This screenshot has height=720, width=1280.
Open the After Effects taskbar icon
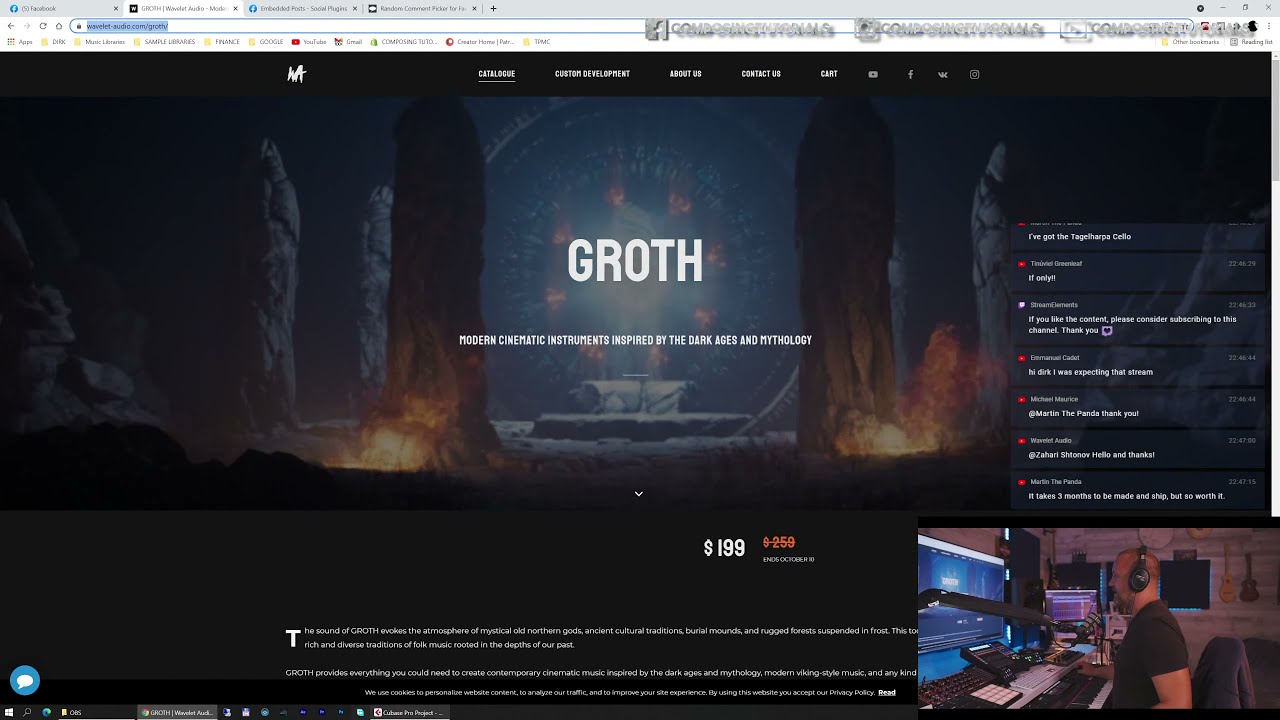(x=303, y=712)
